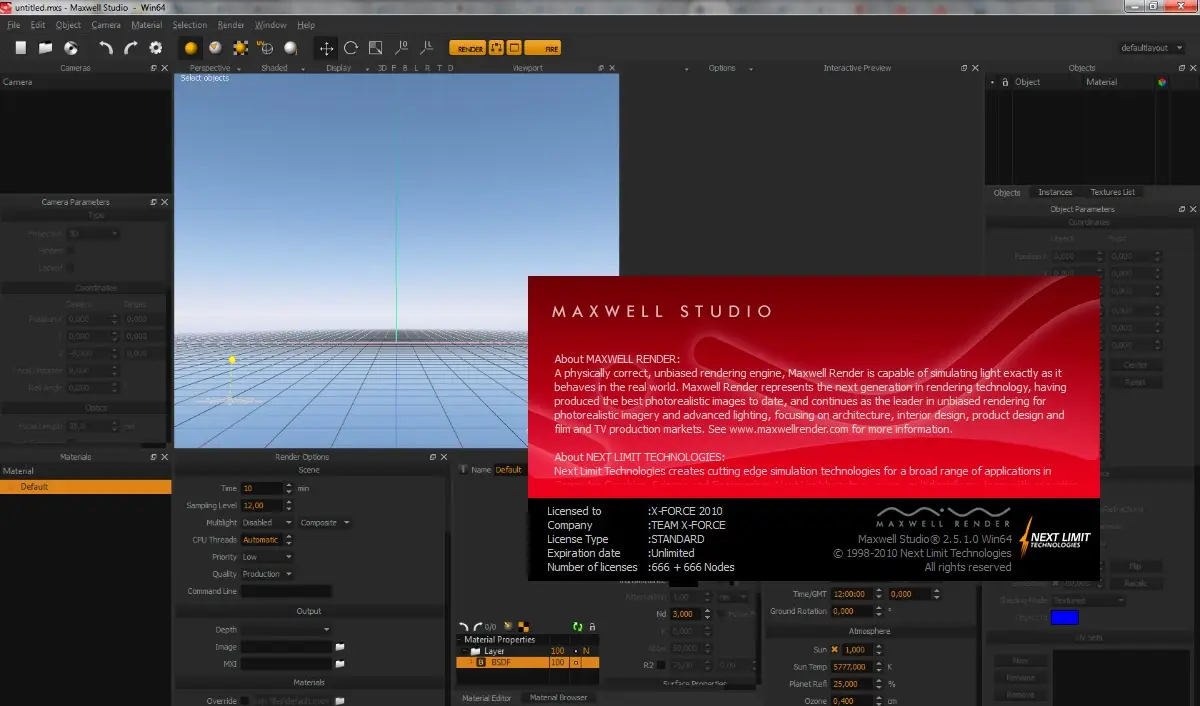
Task: Click the render region bracket icon
Action: point(496,47)
